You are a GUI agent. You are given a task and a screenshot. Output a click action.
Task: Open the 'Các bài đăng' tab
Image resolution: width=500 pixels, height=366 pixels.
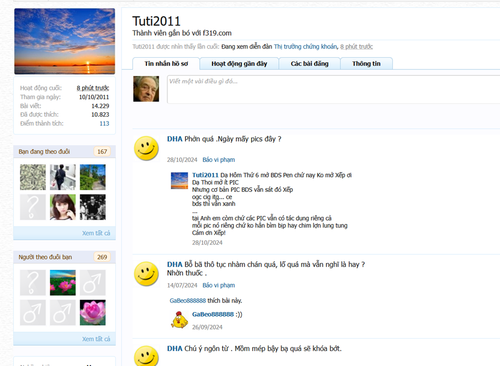[309, 63]
